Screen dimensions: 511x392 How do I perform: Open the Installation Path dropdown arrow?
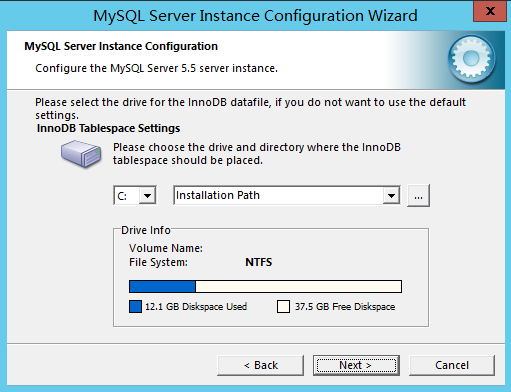(391, 196)
